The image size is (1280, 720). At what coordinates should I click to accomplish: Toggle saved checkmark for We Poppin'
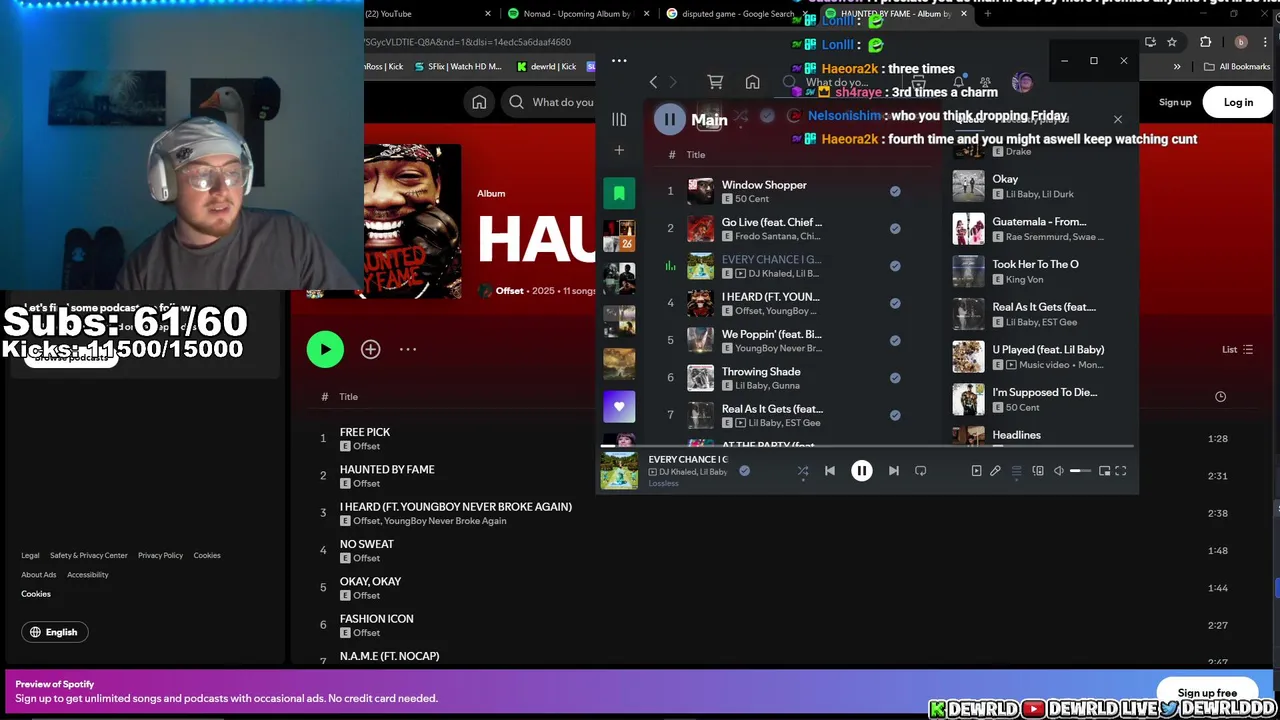895,340
